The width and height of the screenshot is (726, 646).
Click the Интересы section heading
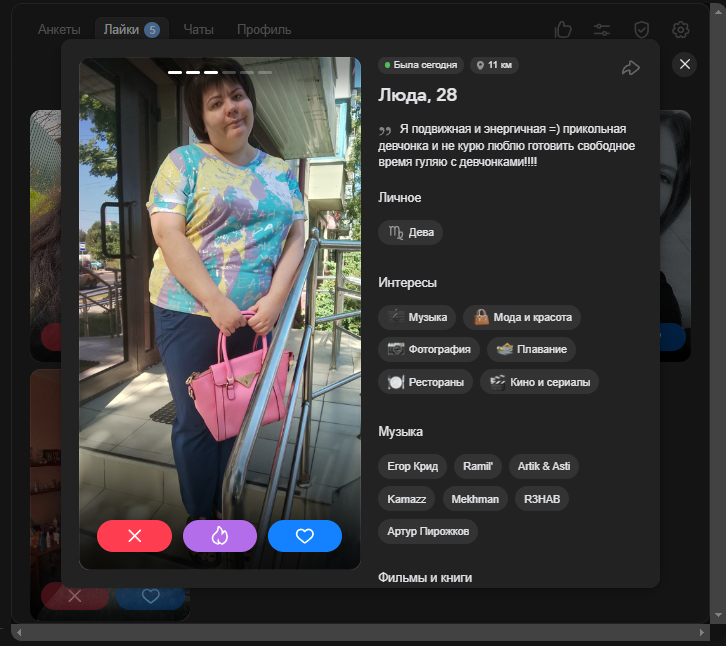[x=407, y=282]
